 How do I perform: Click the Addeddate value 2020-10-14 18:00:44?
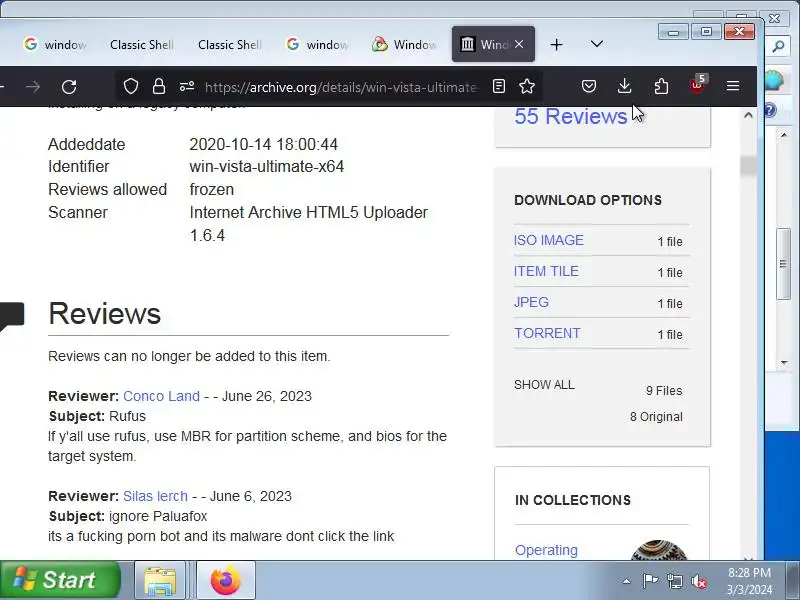tap(264, 144)
